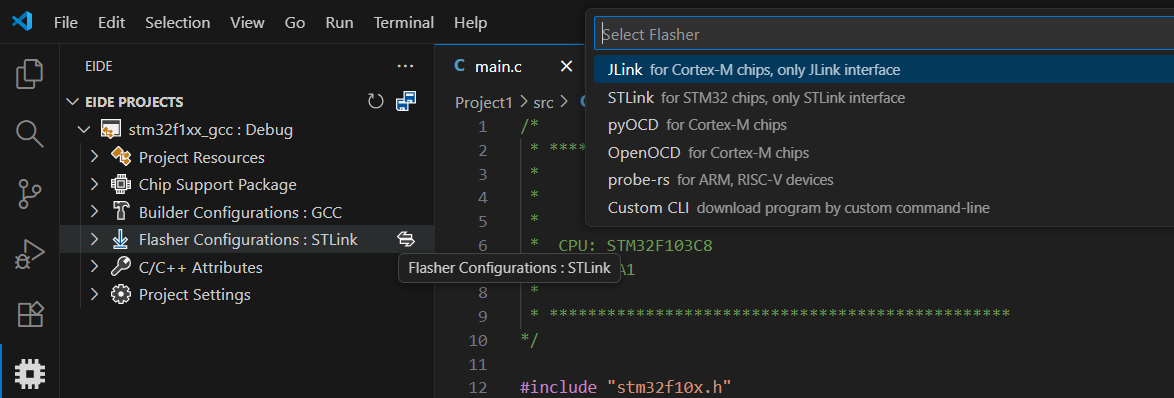The height and width of the screenshot is (398, 1174).
Task: Open the Explorer view in activity bar
Action: point(29,73)
